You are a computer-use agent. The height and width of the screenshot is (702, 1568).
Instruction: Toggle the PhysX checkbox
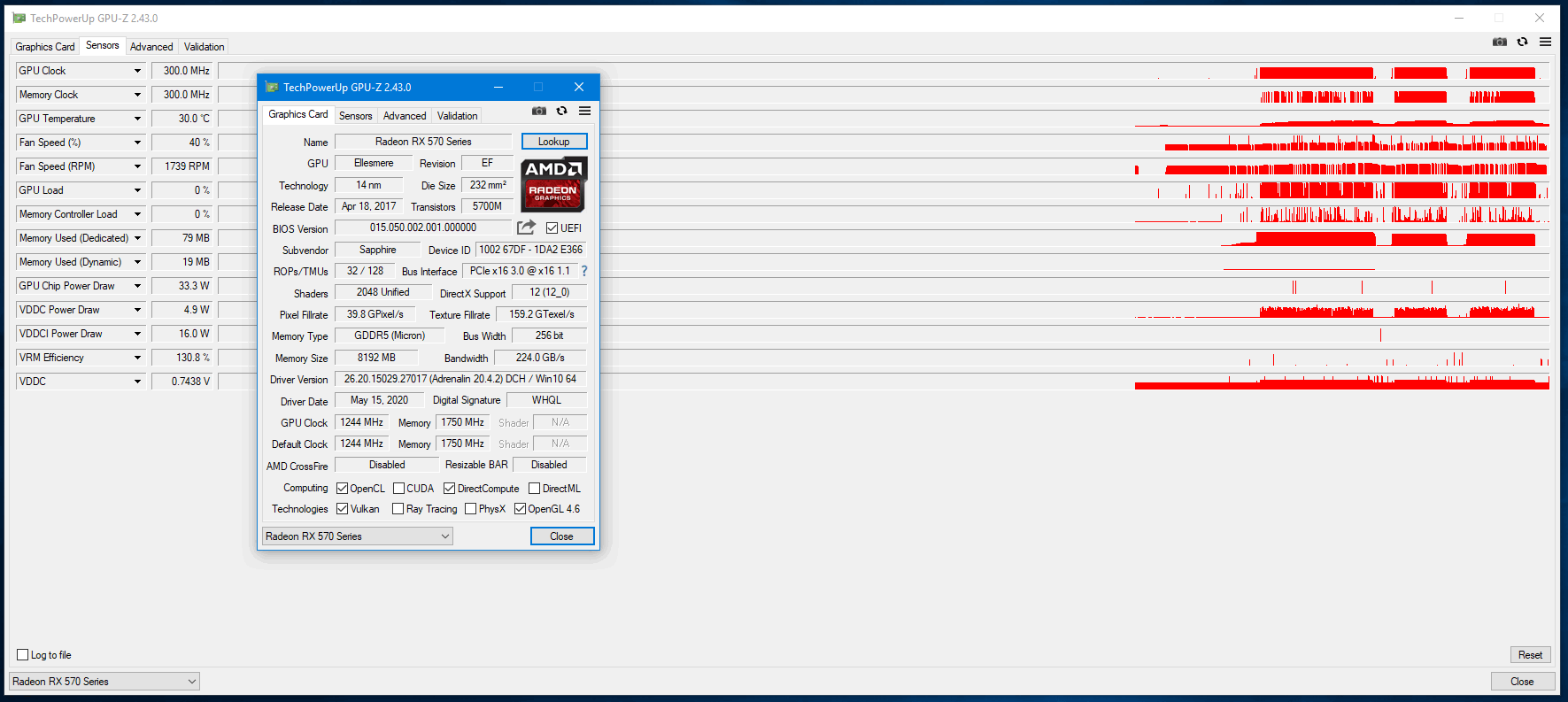click(470, 509)
